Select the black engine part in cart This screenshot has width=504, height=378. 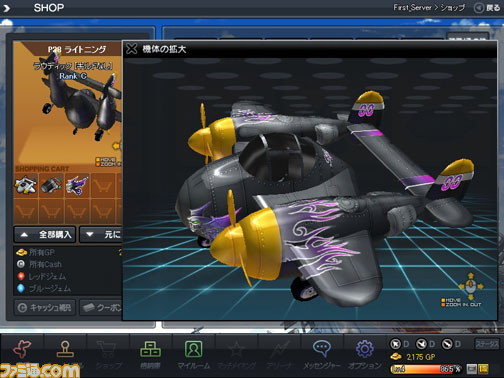51,185
